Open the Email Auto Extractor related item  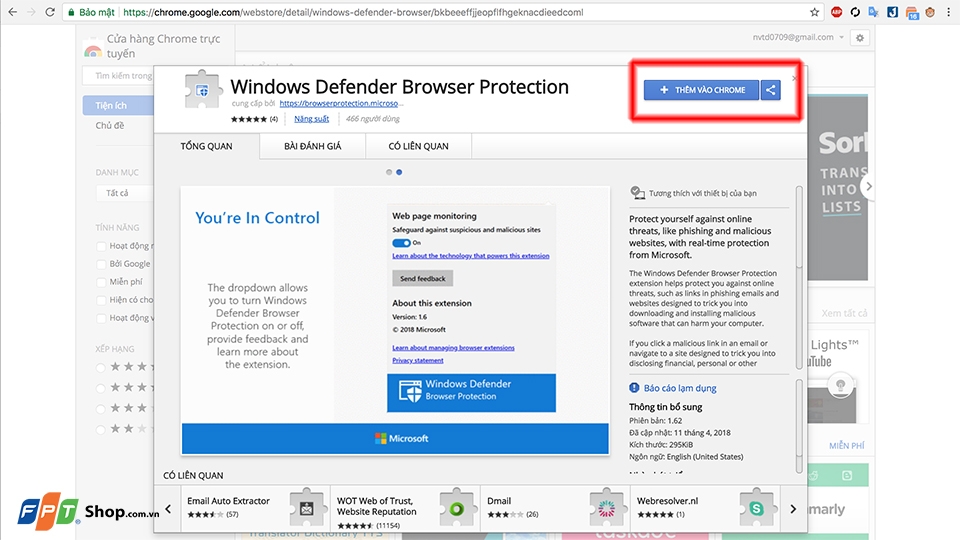click(x=255, y=508)
